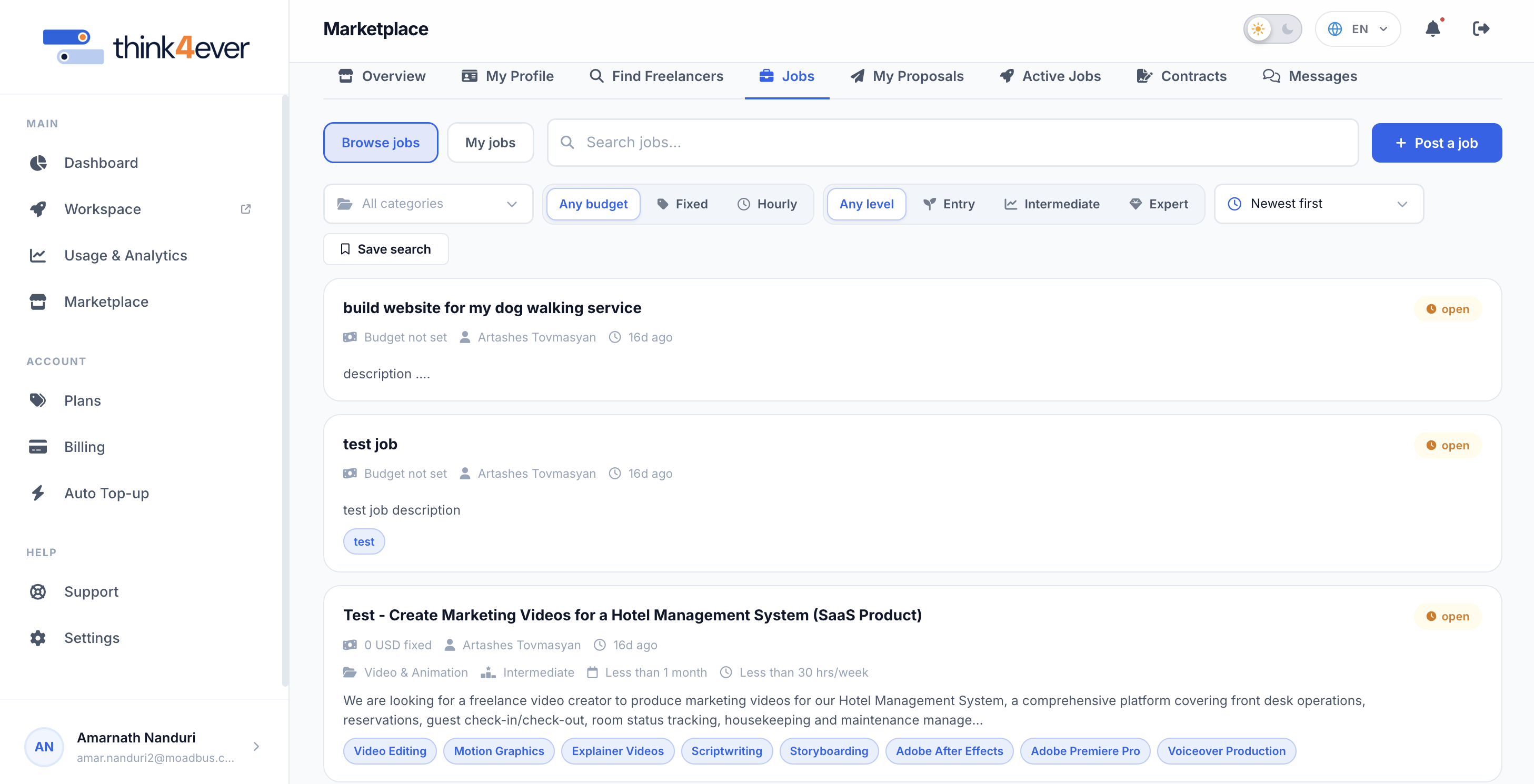Switch to Contracts tab
Screen dimensions: 1534x784
coord(1181,76)
